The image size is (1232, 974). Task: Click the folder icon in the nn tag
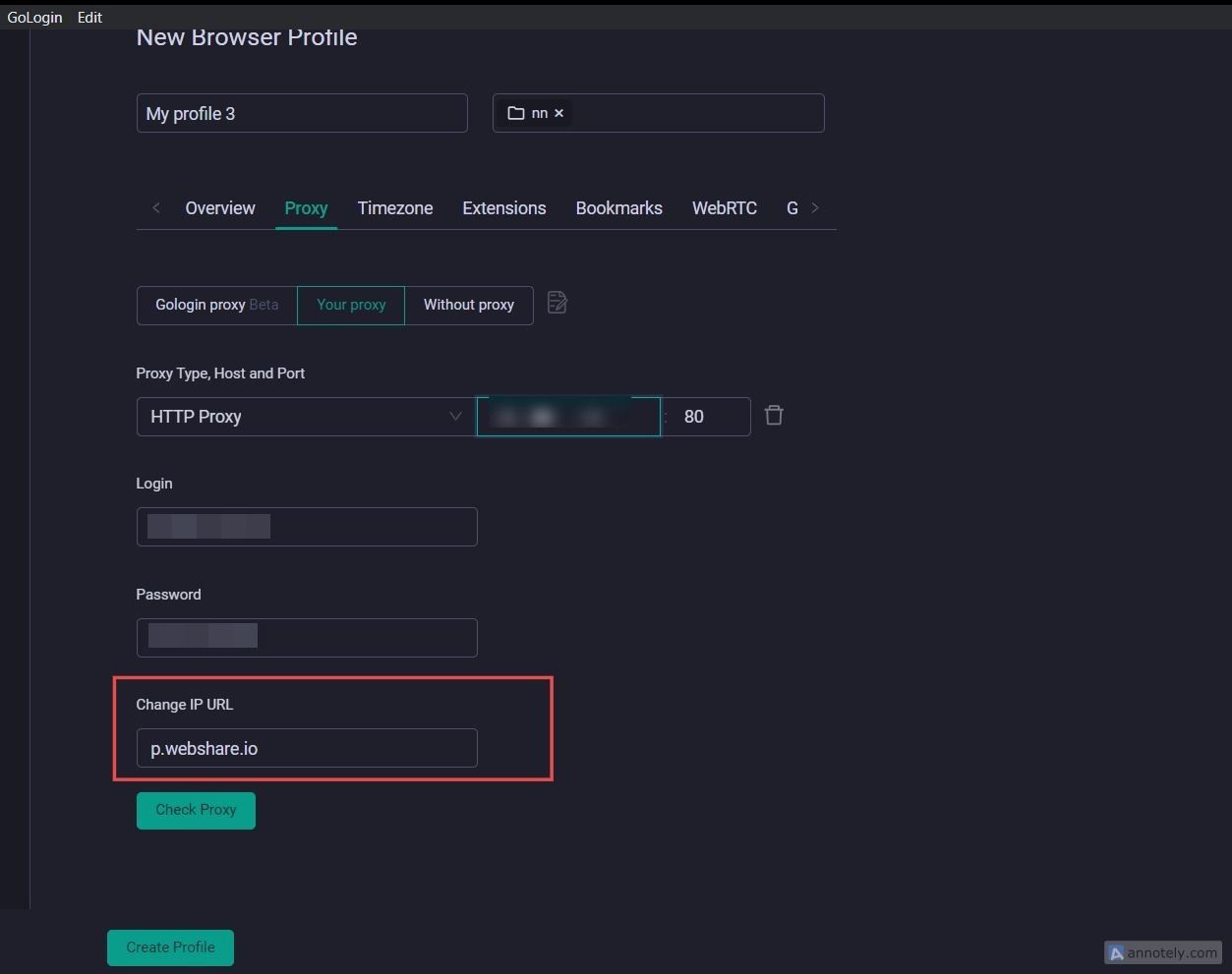click(515, 113)
